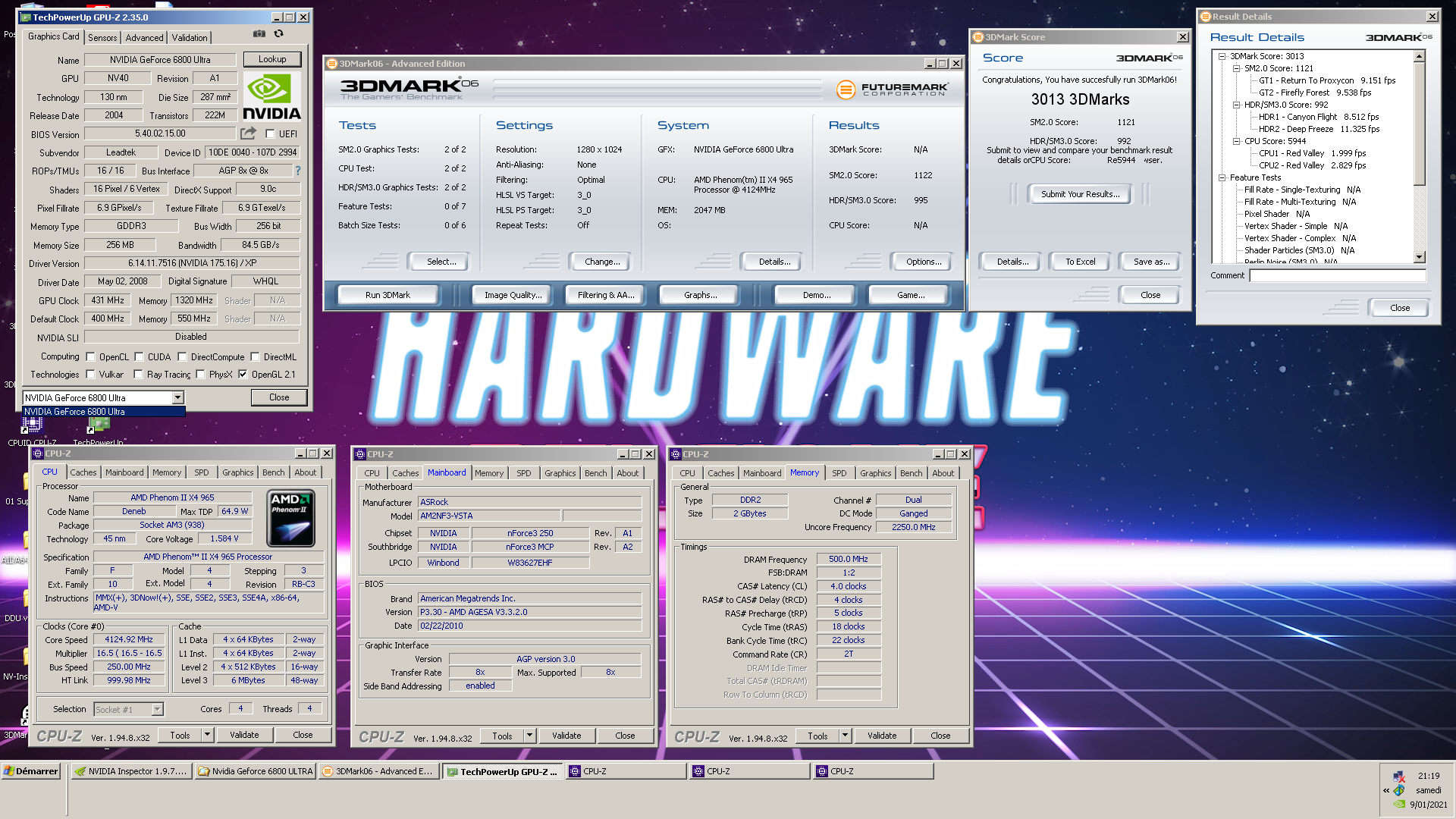1456x819 pixels.
Task: Open the Validation tab in GPU-Z
Action: [x=190, y=37]
